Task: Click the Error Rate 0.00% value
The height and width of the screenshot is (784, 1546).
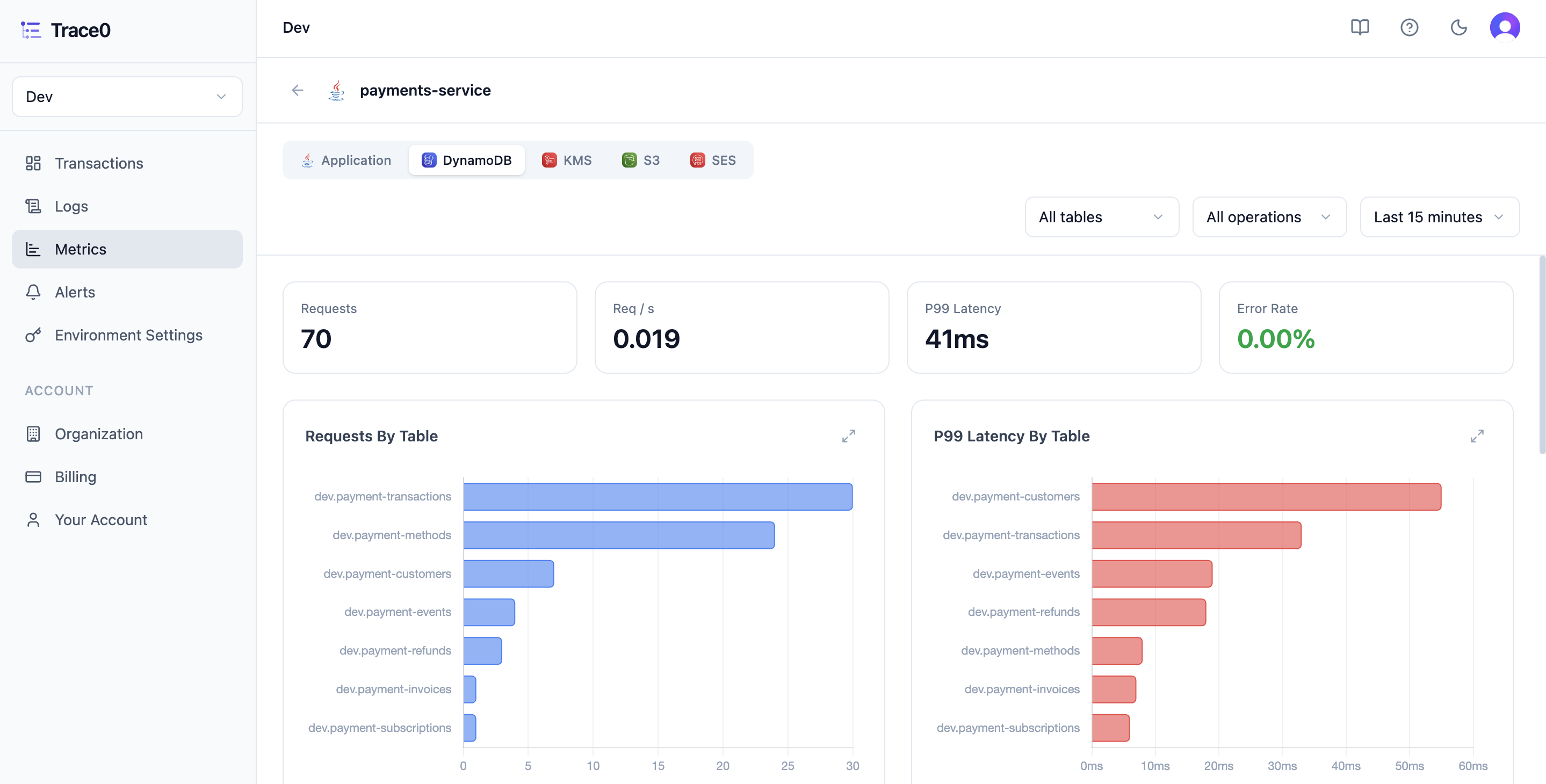Action: (x=1275, y=339)
